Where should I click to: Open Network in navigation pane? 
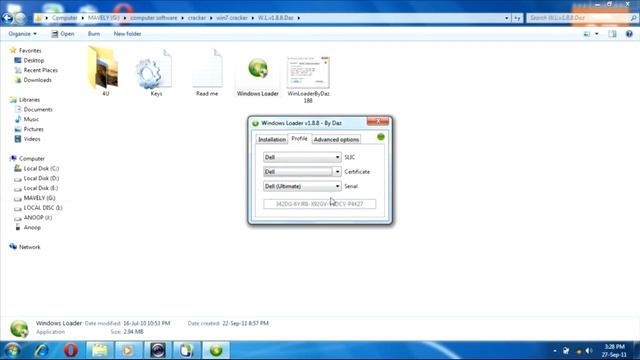click(29, 247)
